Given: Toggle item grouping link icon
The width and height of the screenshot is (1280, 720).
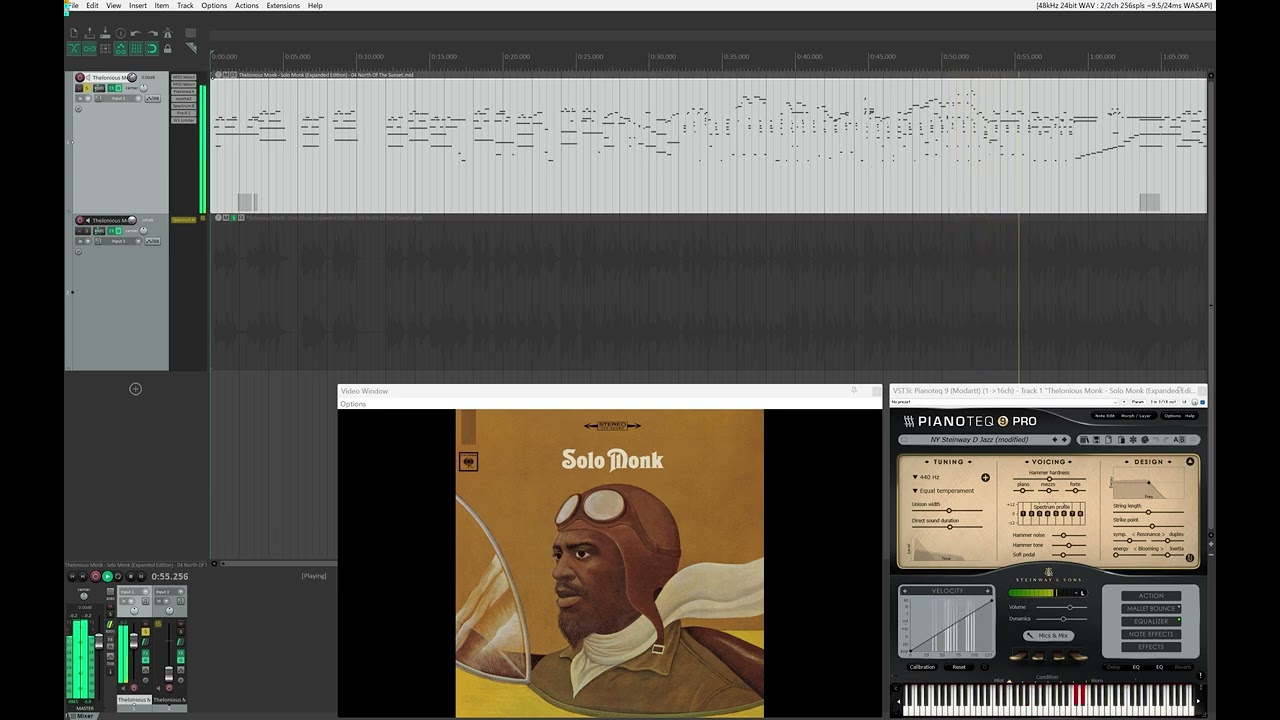Looking at the screenshot, I should (89, 48).
